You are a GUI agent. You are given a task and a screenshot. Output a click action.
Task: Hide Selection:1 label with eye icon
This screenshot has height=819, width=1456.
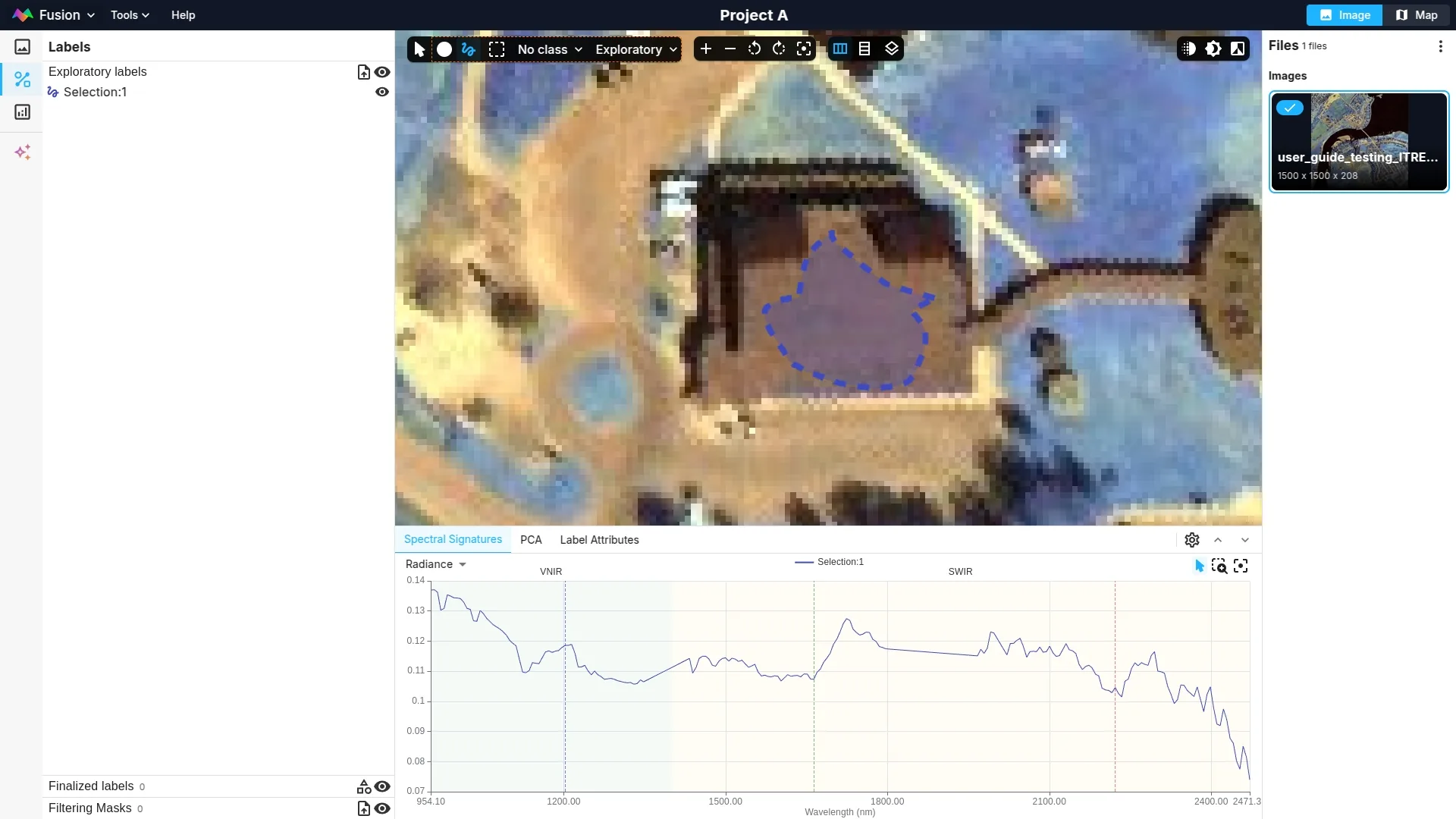click(382, 92)
